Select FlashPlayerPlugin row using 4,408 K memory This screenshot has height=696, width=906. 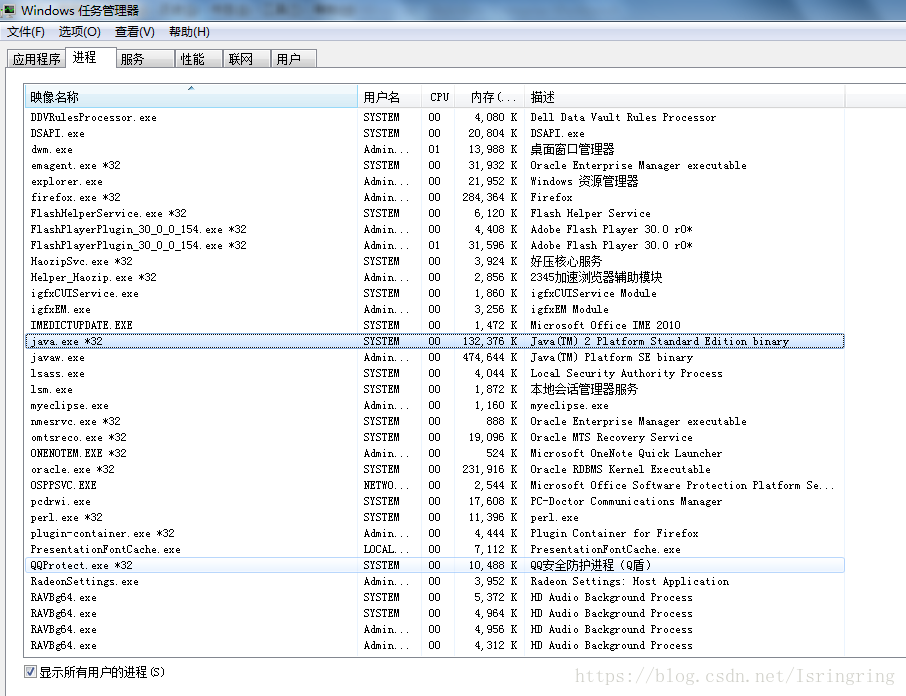click(x=435, y=229)
